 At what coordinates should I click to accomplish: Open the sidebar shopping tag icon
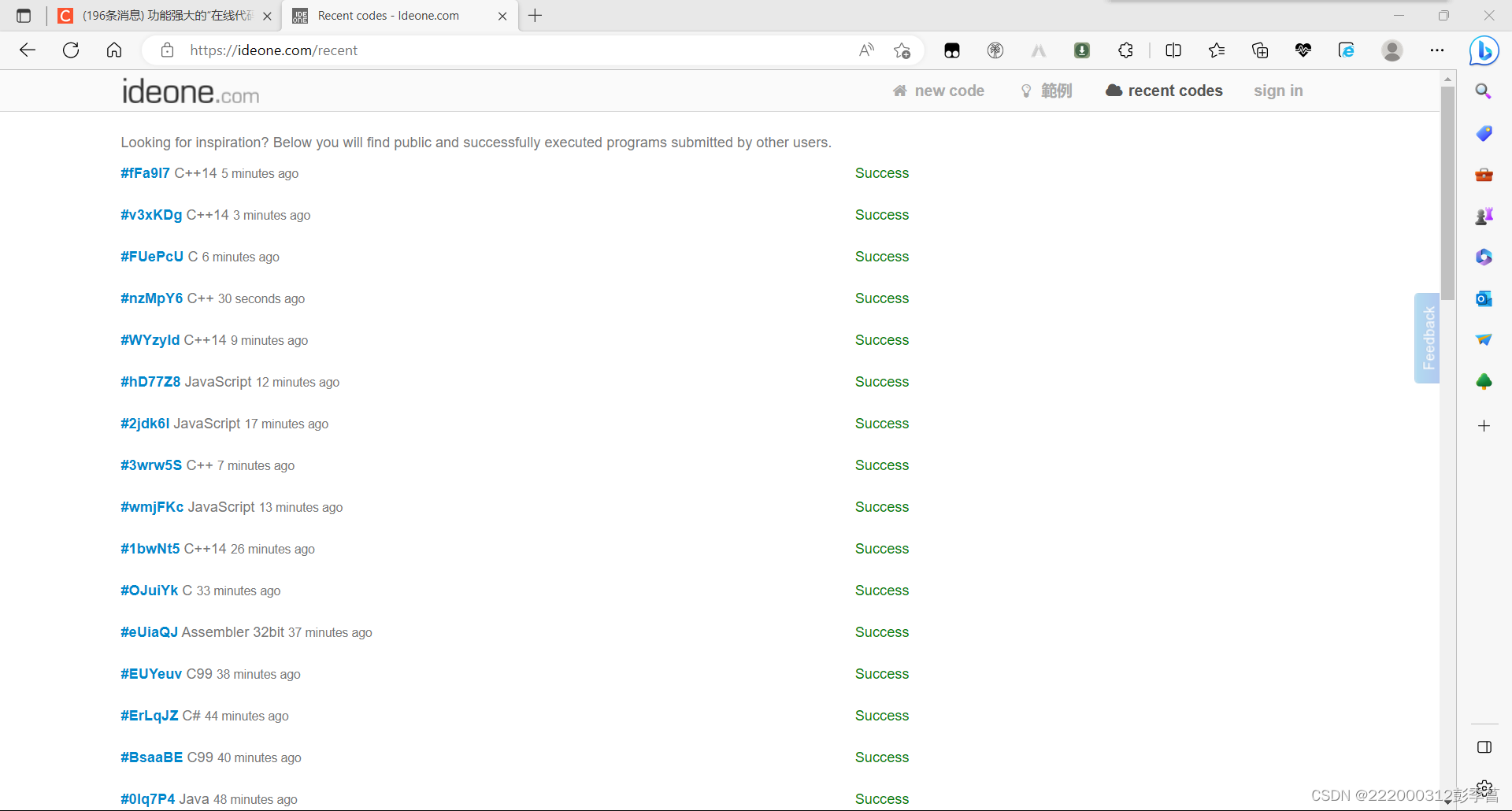coord(1484,133)
